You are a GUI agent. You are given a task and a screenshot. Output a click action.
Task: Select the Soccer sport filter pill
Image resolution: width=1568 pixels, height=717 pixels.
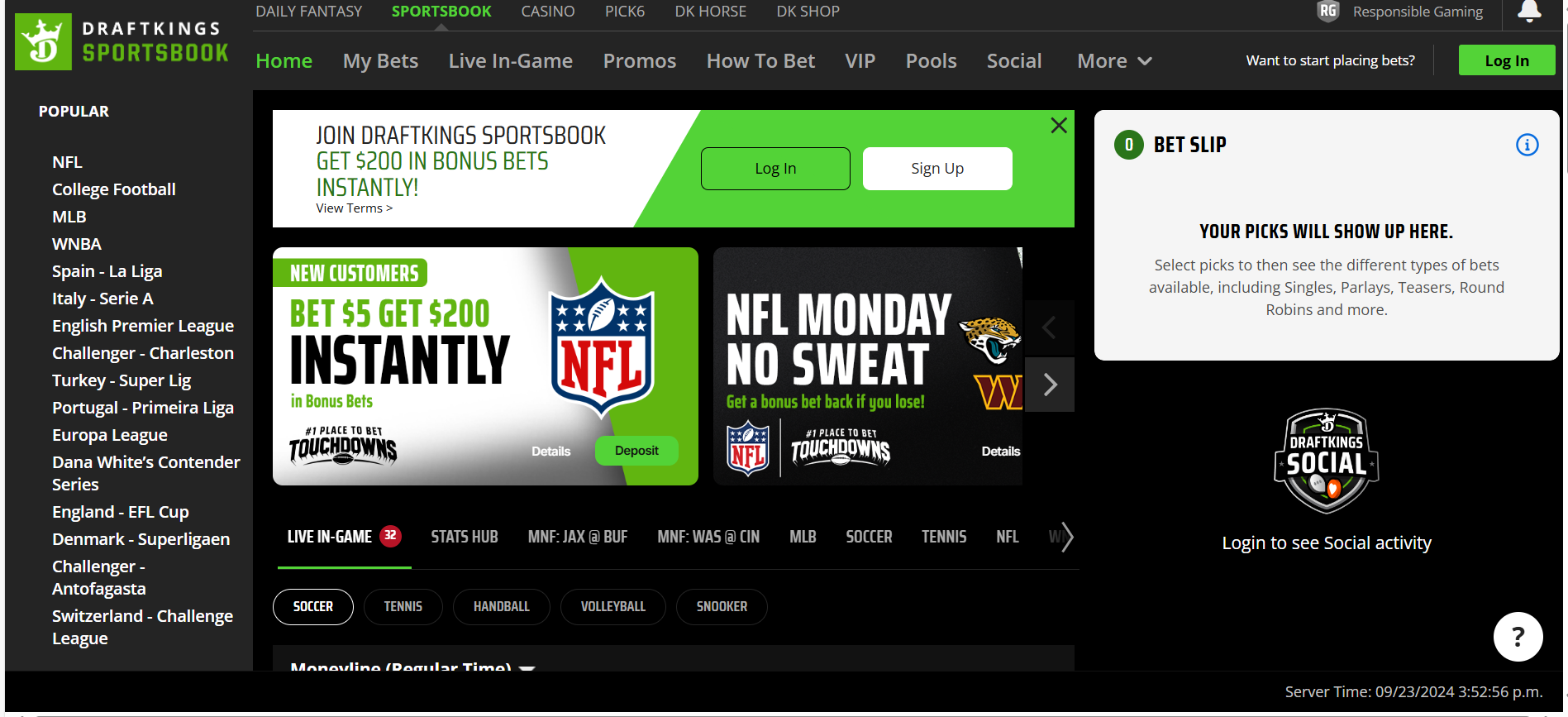point(313,607)
